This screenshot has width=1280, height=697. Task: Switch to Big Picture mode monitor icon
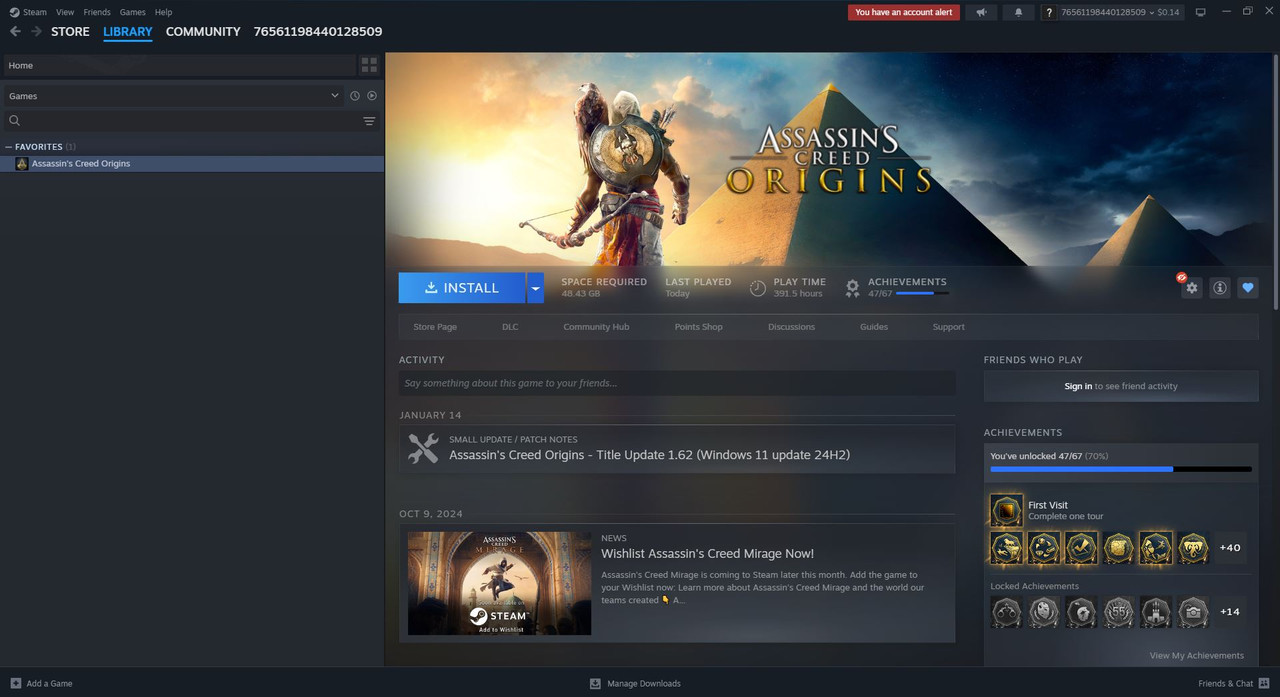click(x=1201, y=12)
